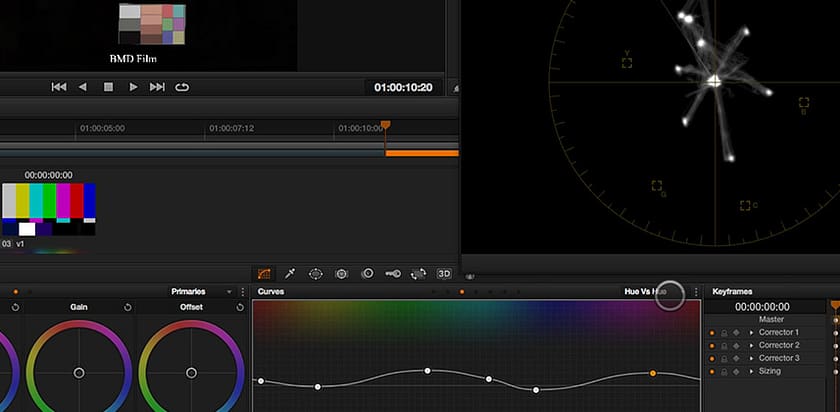Jump to the last frame
The height and width of the screenshot is (412, 840).
157,87
